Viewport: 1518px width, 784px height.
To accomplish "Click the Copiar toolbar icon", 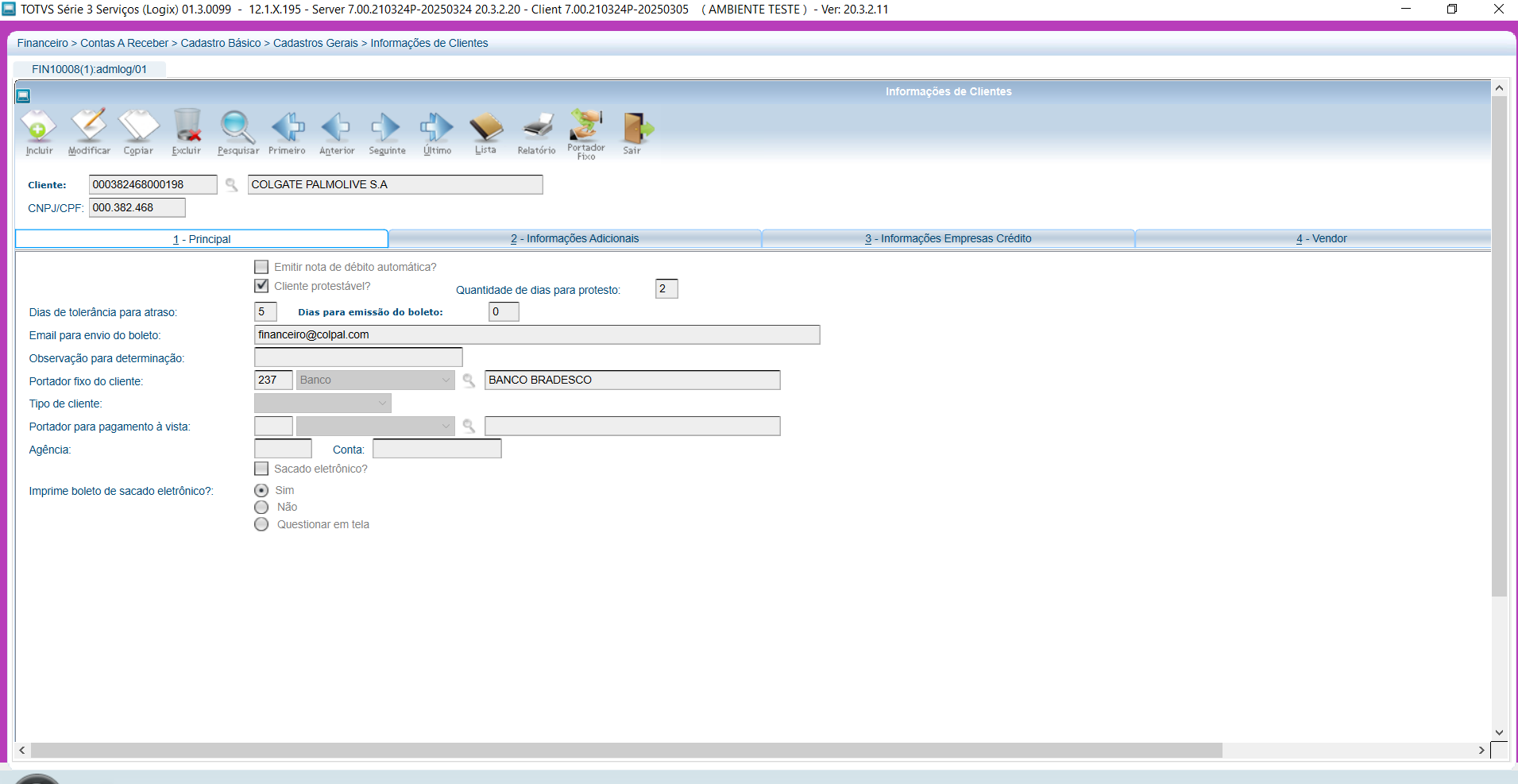I will pyautogui.click(x=138, y=132).
